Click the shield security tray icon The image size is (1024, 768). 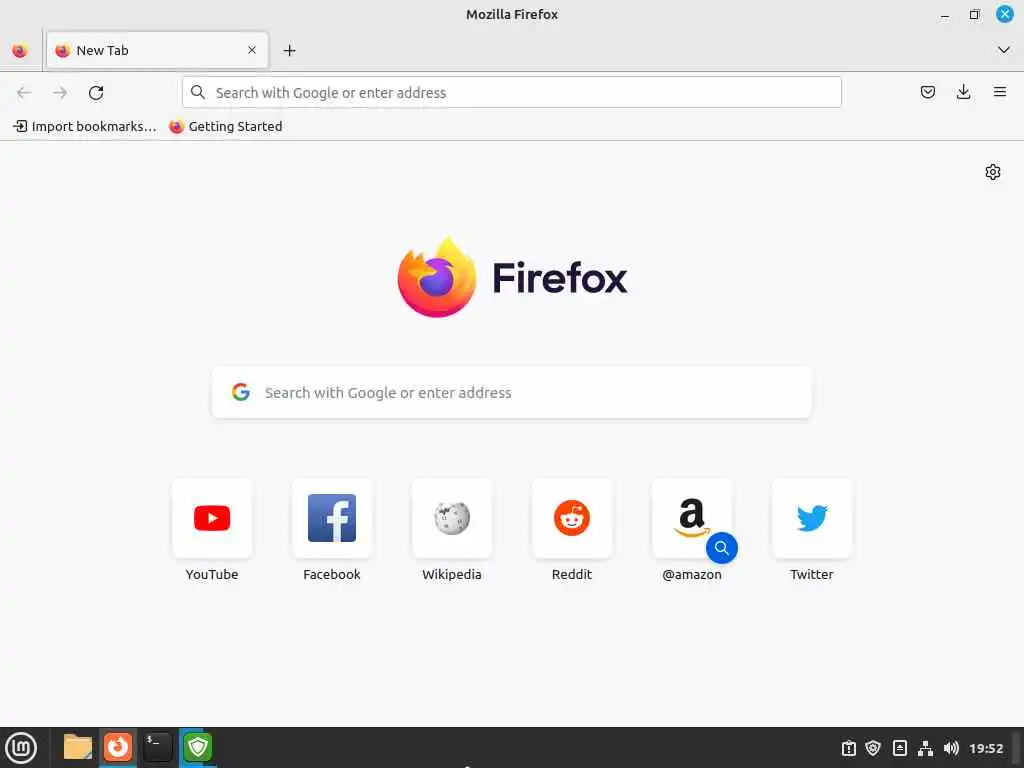pos(873,748)
